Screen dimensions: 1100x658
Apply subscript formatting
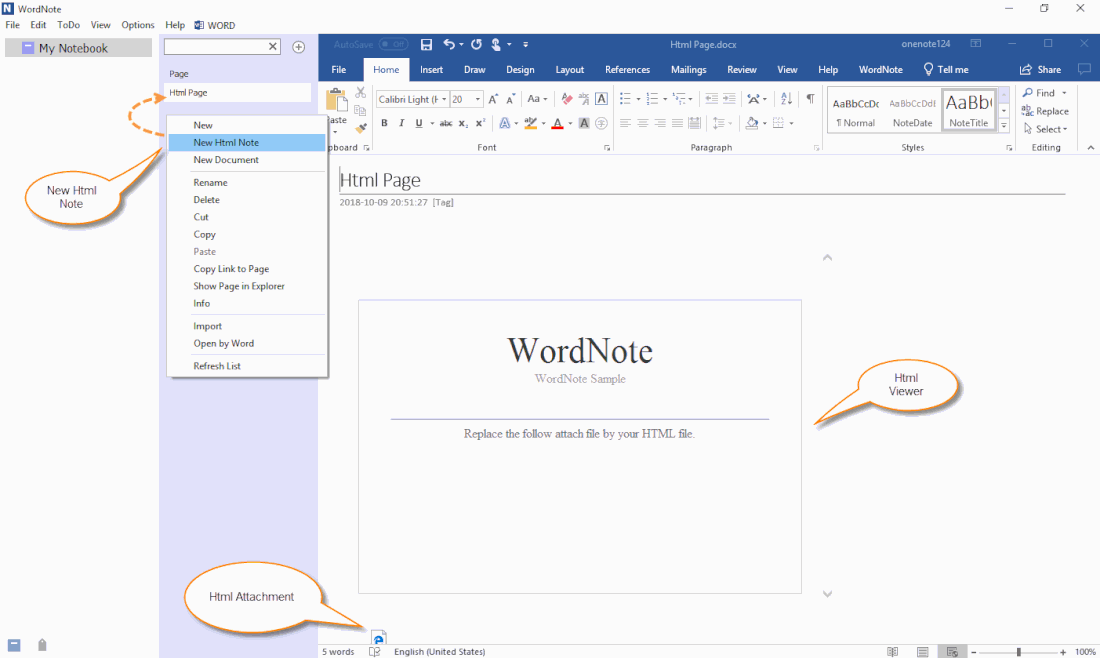tap(463, 123)
